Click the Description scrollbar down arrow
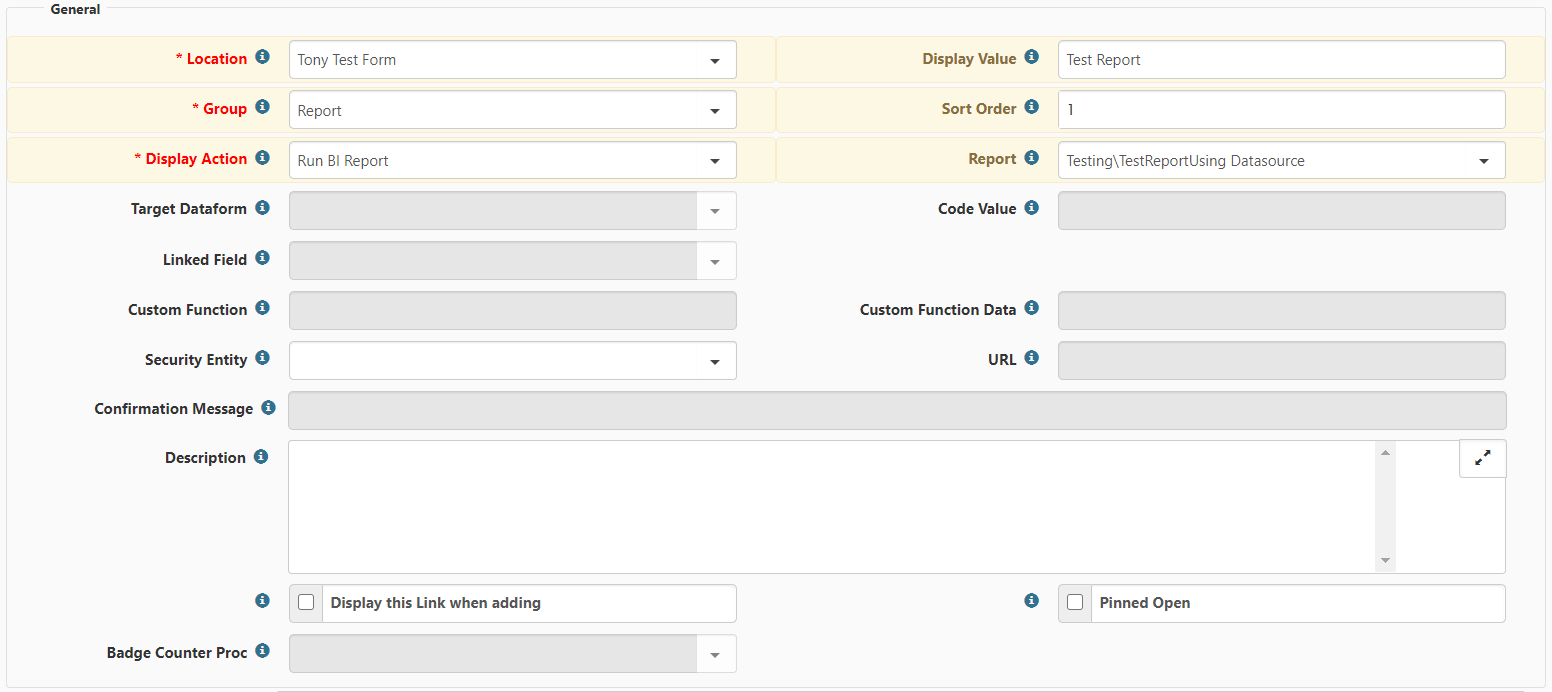The height and width of the screenshot is (692, 1552). pyautogui.click(x=1385, y=561)
